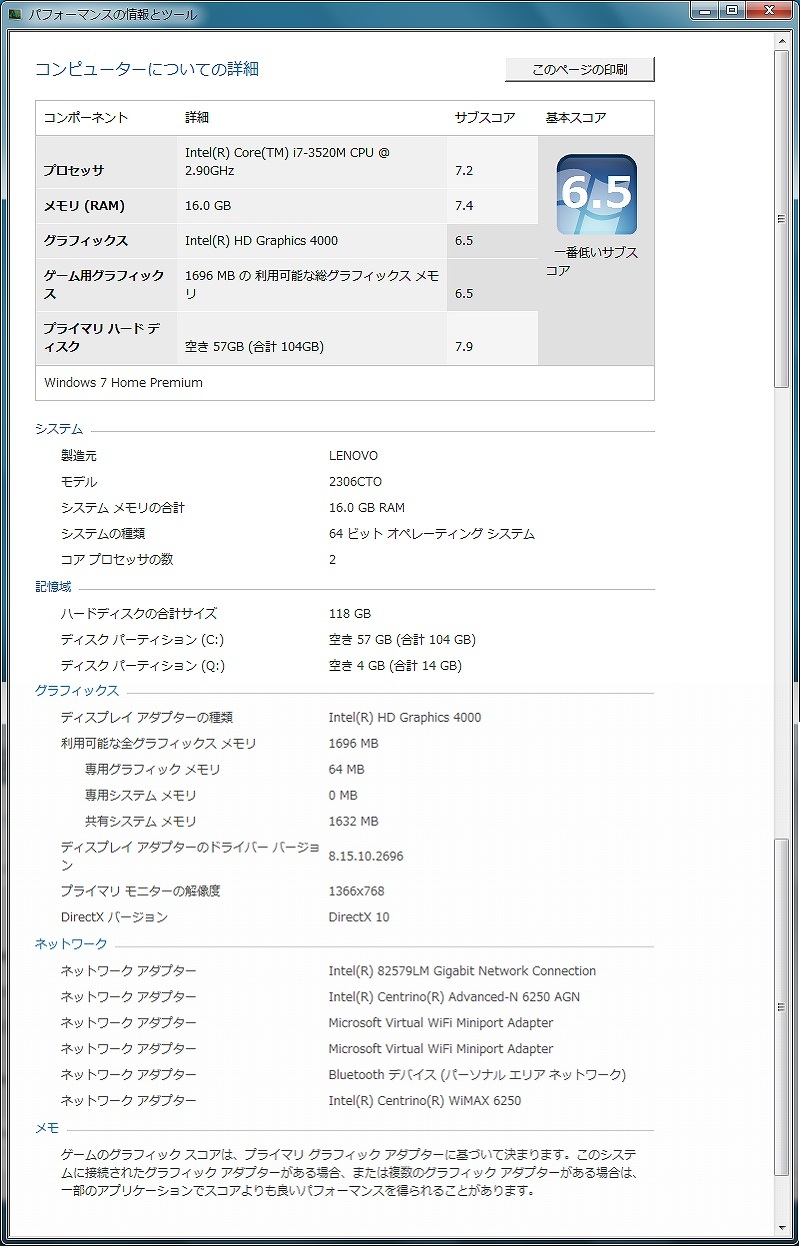Image resolution: width=800 pixels, height=1246 pixels.
Task: Click the Intel Core i7-3520M CPU text
Action: click(x=287, y=161)
